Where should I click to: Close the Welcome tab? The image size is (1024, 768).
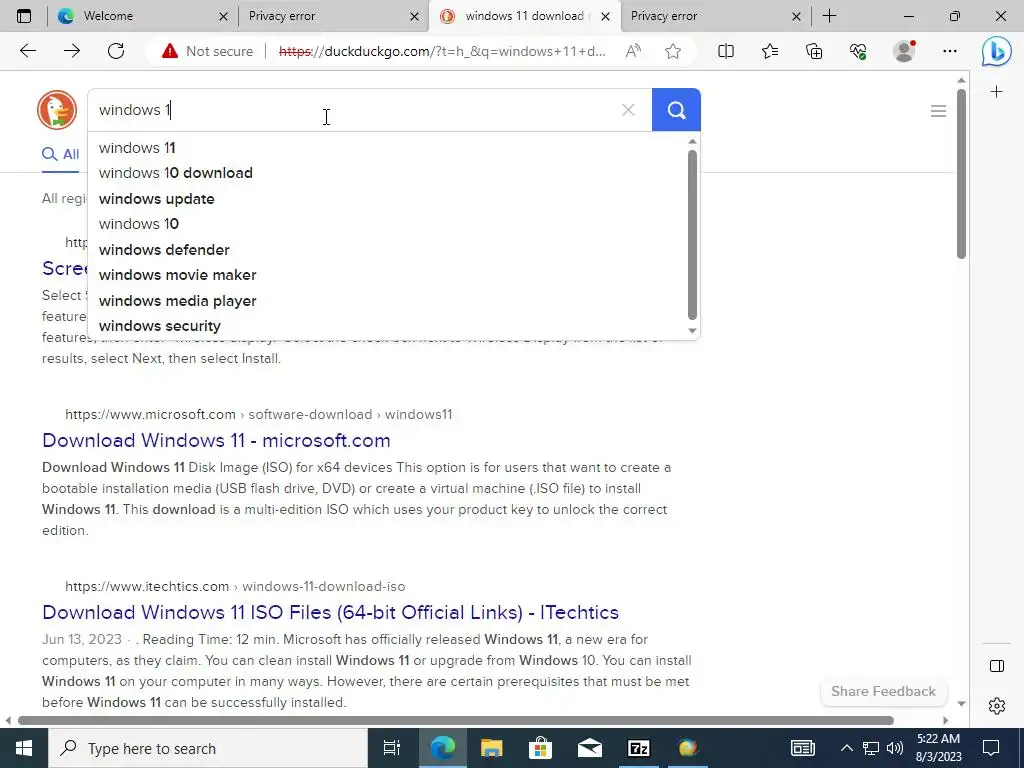point(223,16)
